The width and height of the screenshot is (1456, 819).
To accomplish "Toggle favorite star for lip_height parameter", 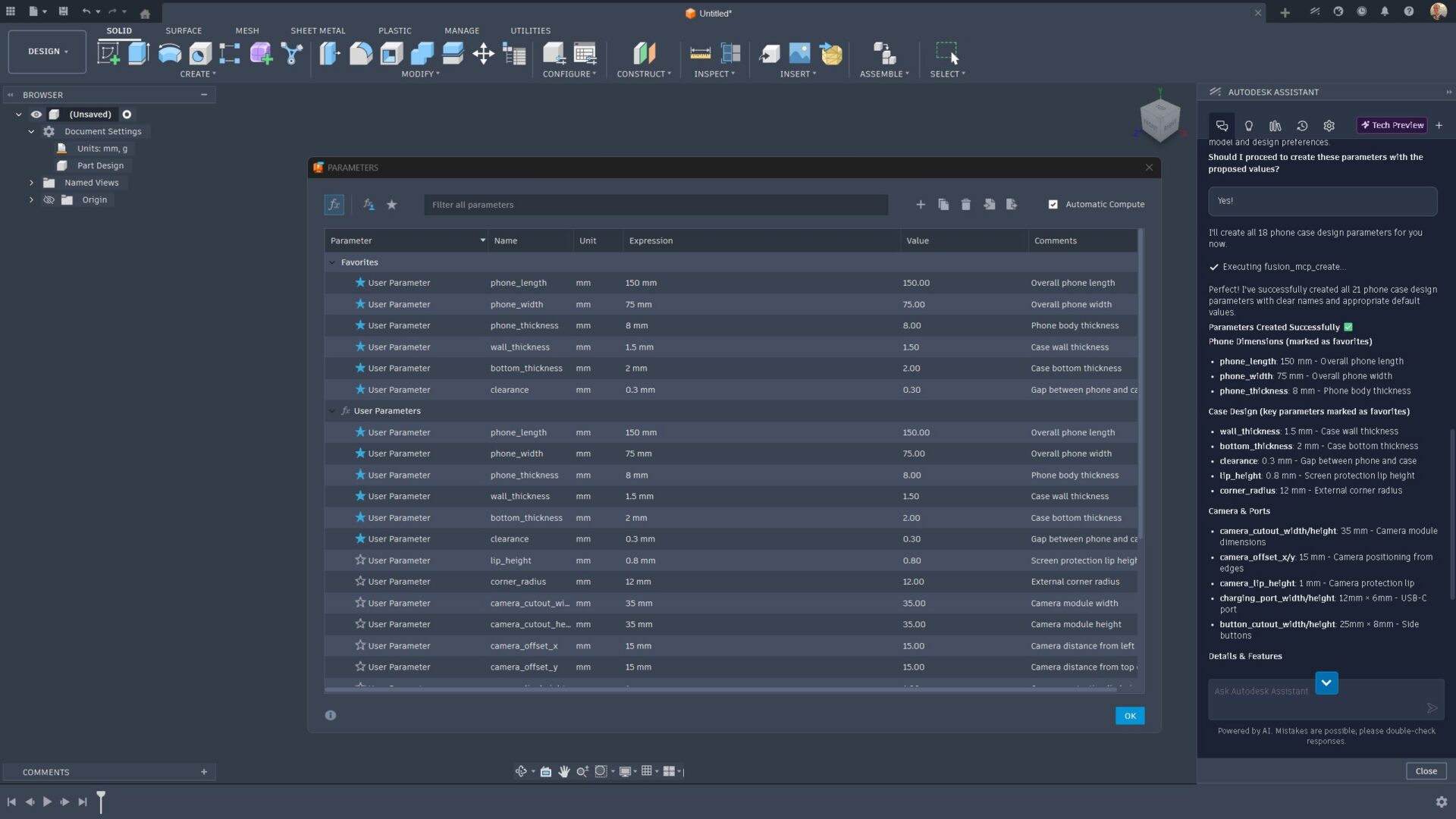I will coord(360,560).
